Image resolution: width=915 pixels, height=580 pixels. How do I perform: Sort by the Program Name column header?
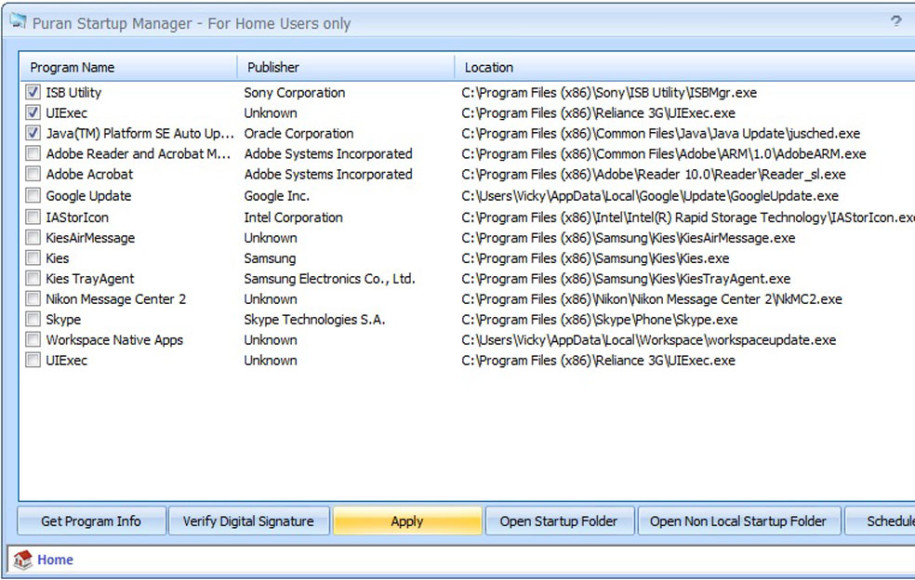128,67
